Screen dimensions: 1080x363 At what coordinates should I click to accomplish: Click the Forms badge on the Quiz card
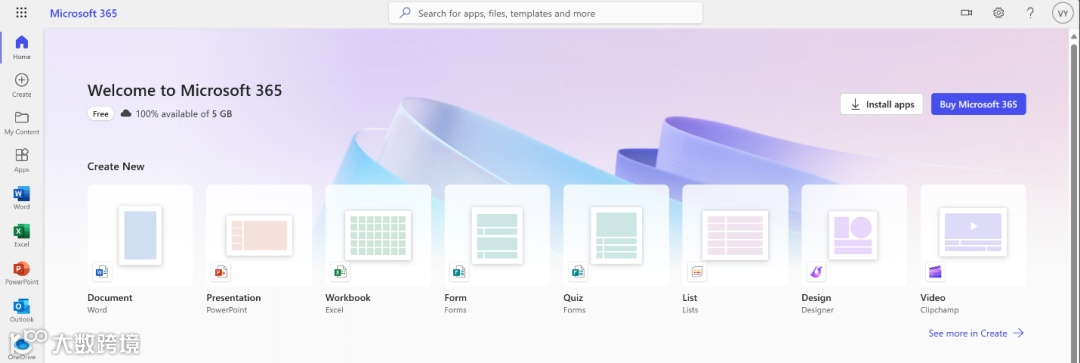pos(578,272)
